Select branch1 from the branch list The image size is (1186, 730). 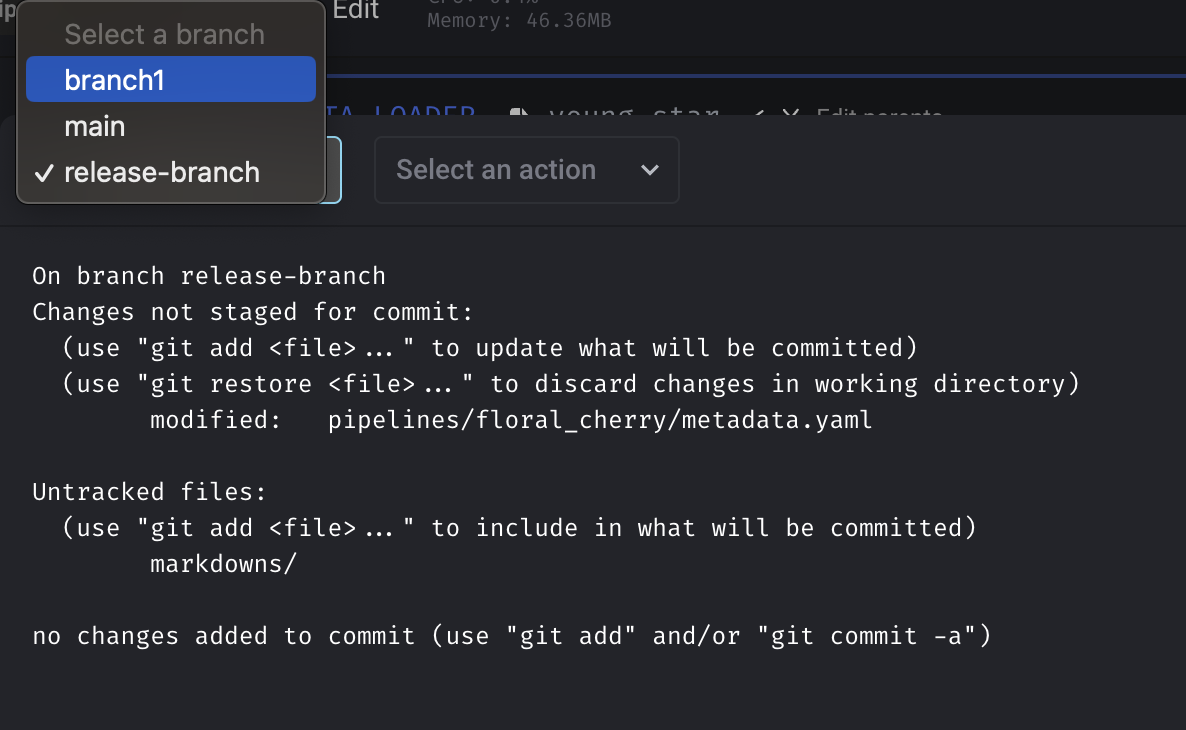171,79
